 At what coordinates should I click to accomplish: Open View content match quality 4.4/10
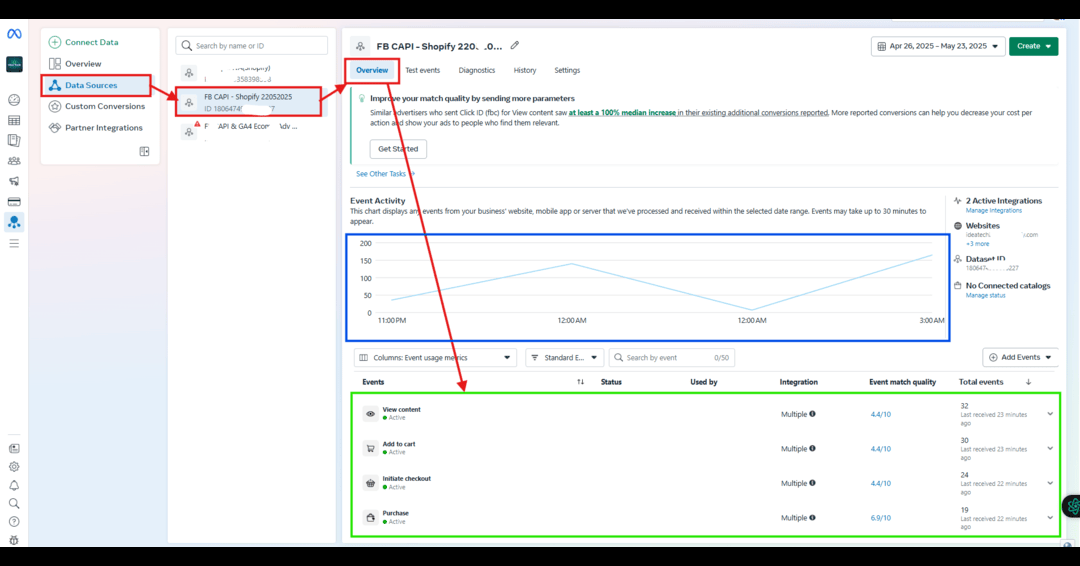[880, 414]
